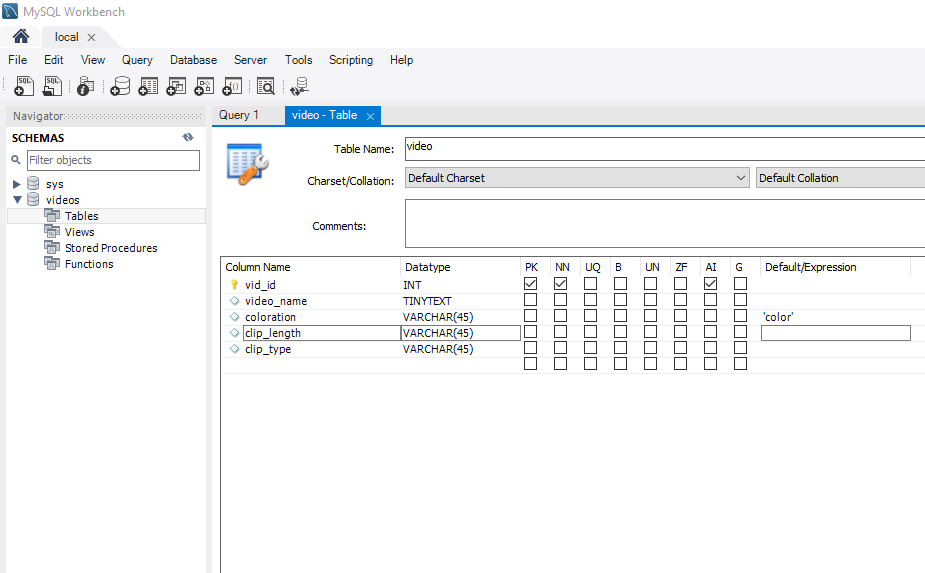
Task: Click the MySQL Workbench dolphin logo
Action: point(10,11)
